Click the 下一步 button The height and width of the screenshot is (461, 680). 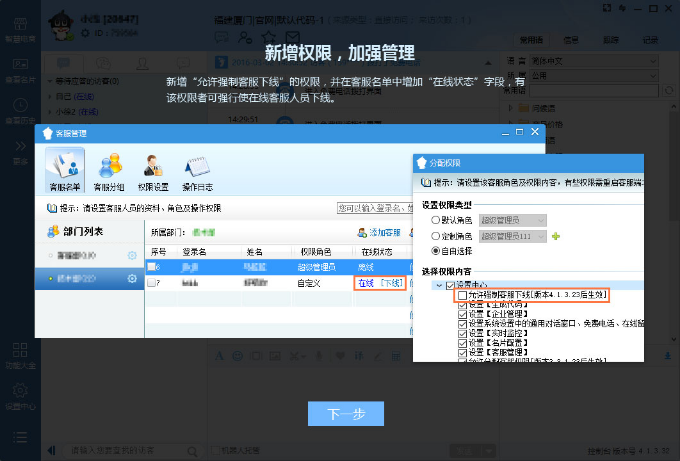click(345, 413)
